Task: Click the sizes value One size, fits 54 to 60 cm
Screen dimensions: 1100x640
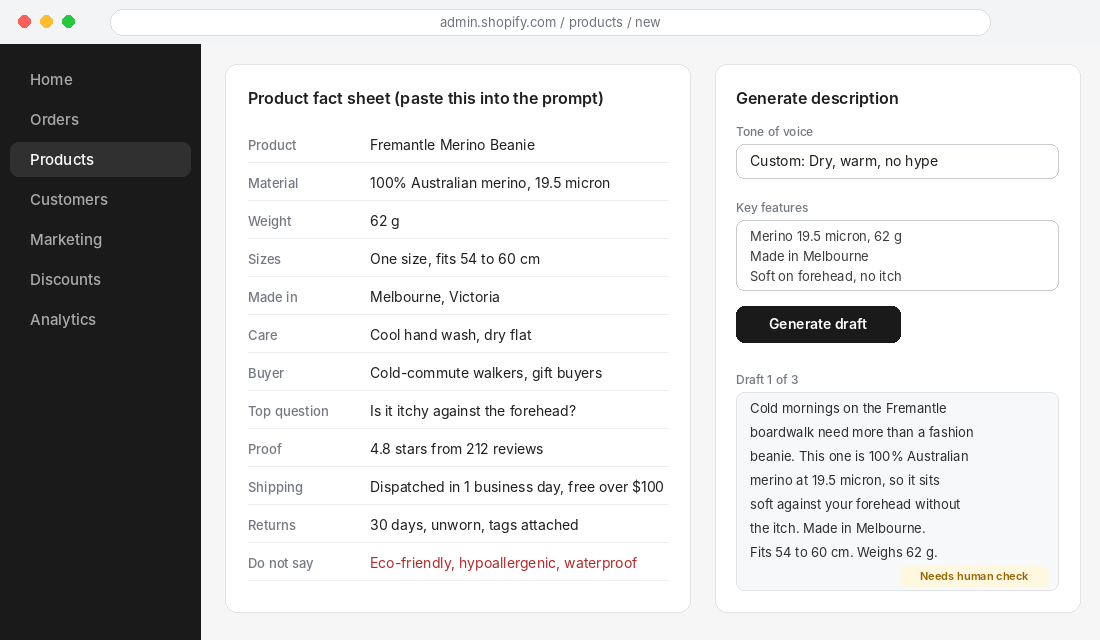Action: pos(455,259)
